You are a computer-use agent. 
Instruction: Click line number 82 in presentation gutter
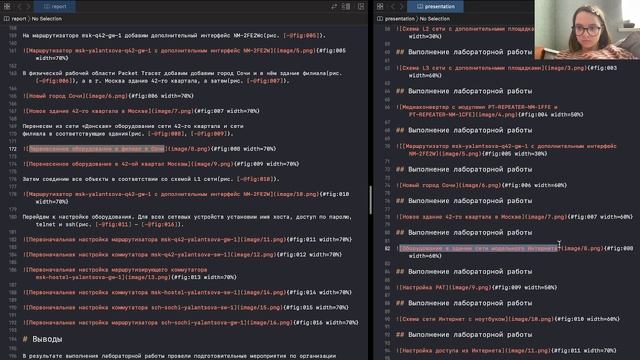(387, 248)
